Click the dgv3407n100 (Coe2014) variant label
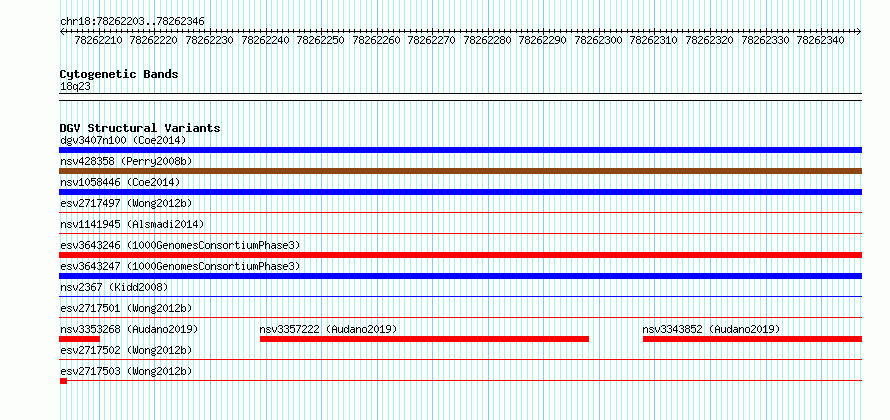Image resolution: width=890 pixels, height=420 pixels. [123, 140]
